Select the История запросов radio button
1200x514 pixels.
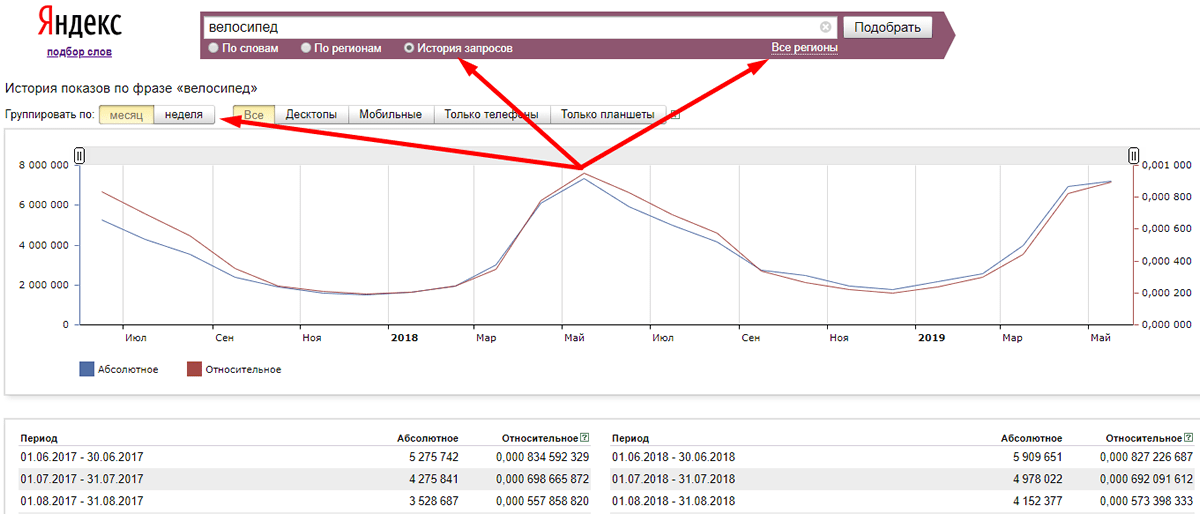click(409, 48)
